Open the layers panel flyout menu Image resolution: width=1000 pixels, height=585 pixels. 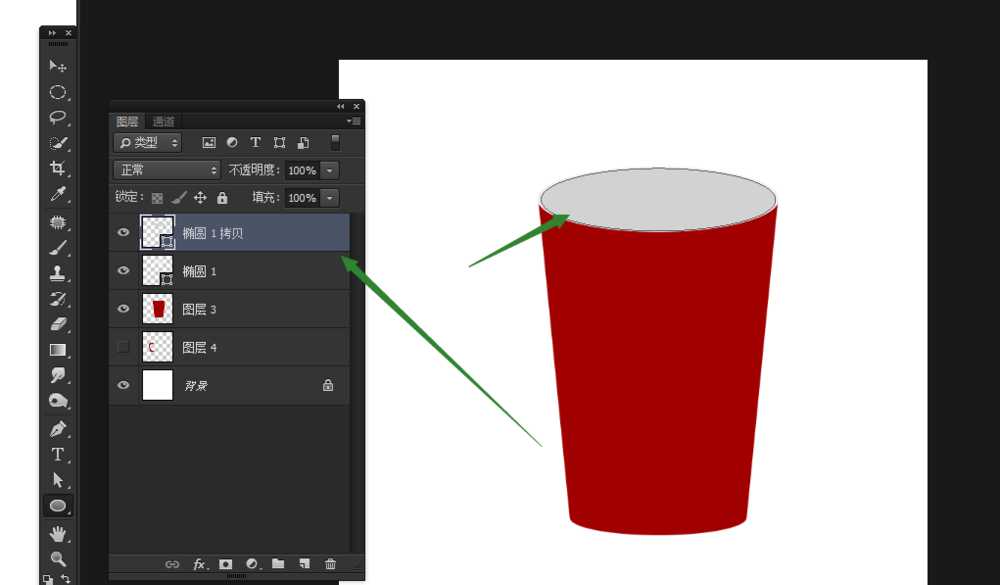click(x=352, y=121)
